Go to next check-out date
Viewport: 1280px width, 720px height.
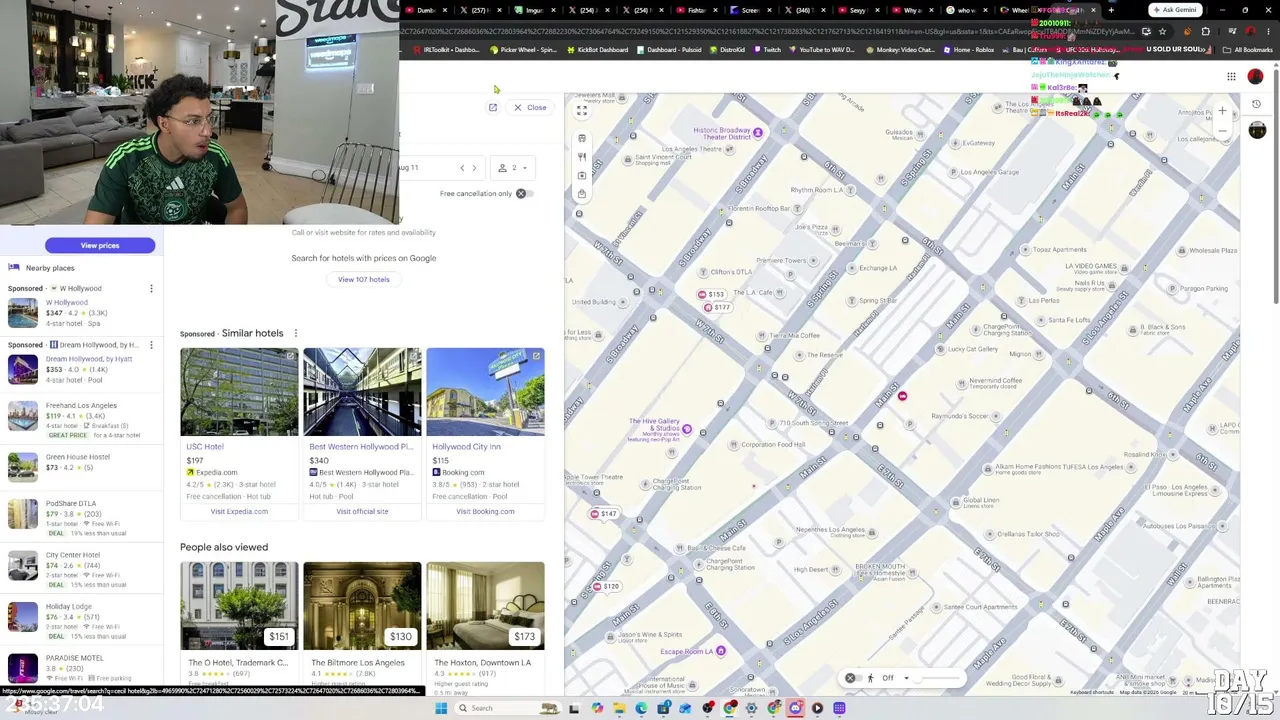click(x=474, y=168)
